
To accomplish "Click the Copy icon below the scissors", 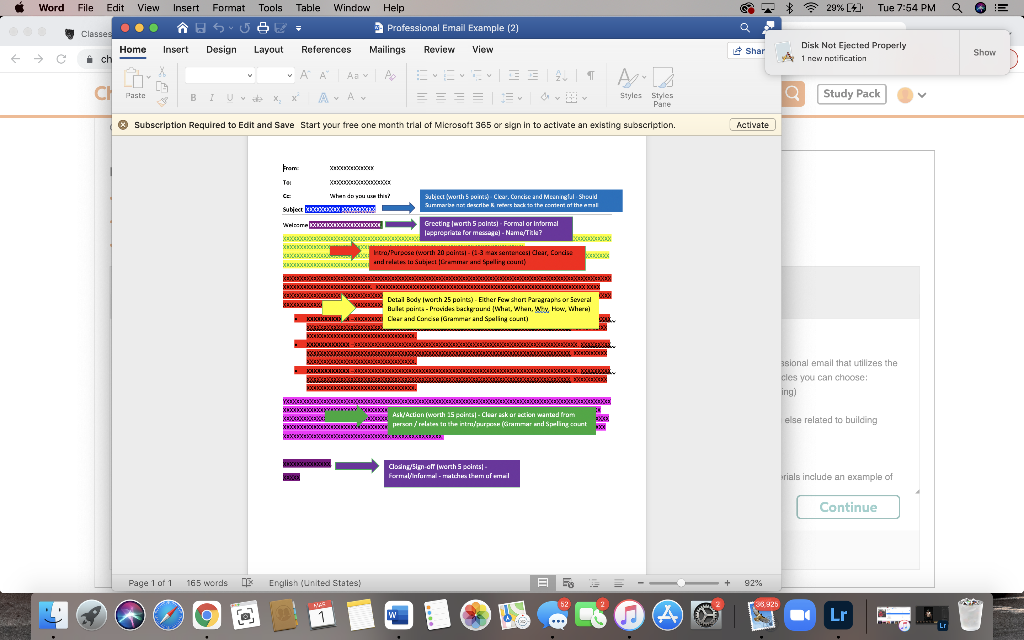I will [163, 86].
